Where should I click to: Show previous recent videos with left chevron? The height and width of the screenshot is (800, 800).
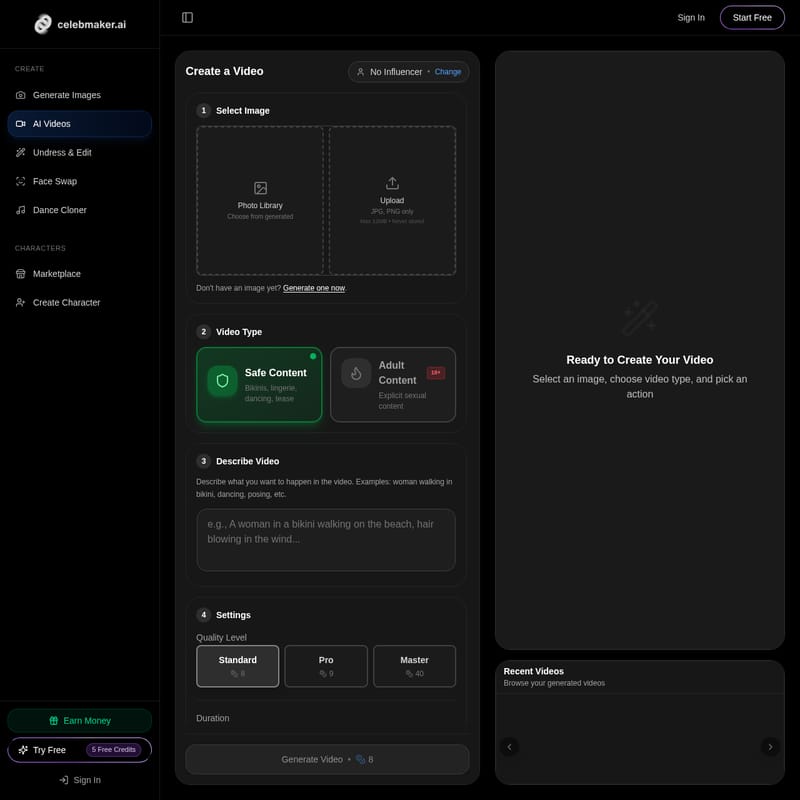509,746
